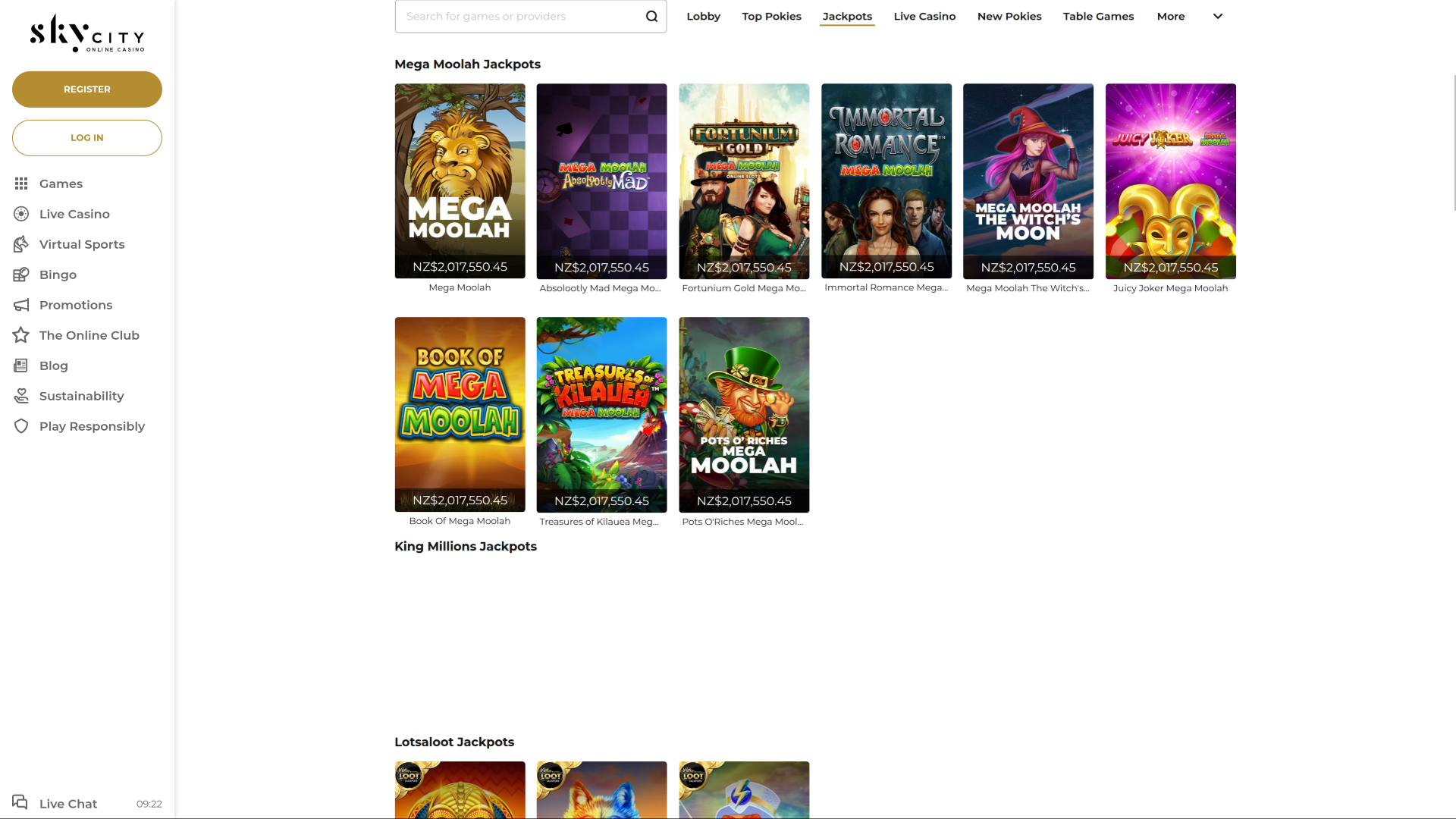The height and width of the screenshot is (819, 1456).
Task: Open Live Casino via its sidebar icon
Action: [20, 214]
